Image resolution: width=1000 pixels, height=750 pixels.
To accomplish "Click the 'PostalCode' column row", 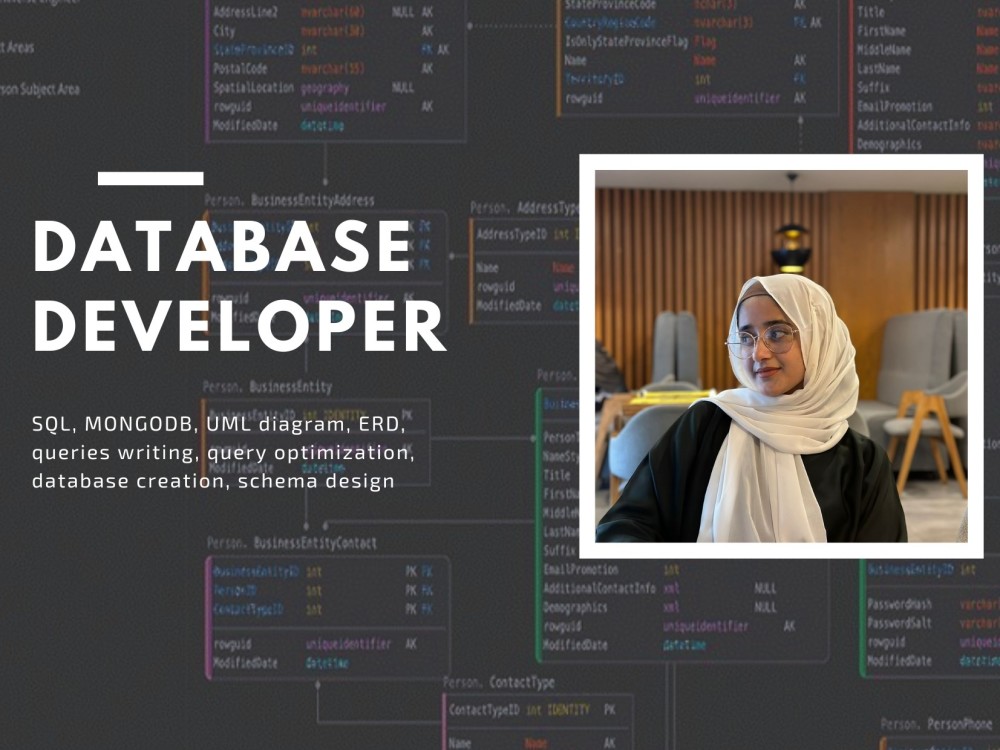I will click(x=323, y=68).
